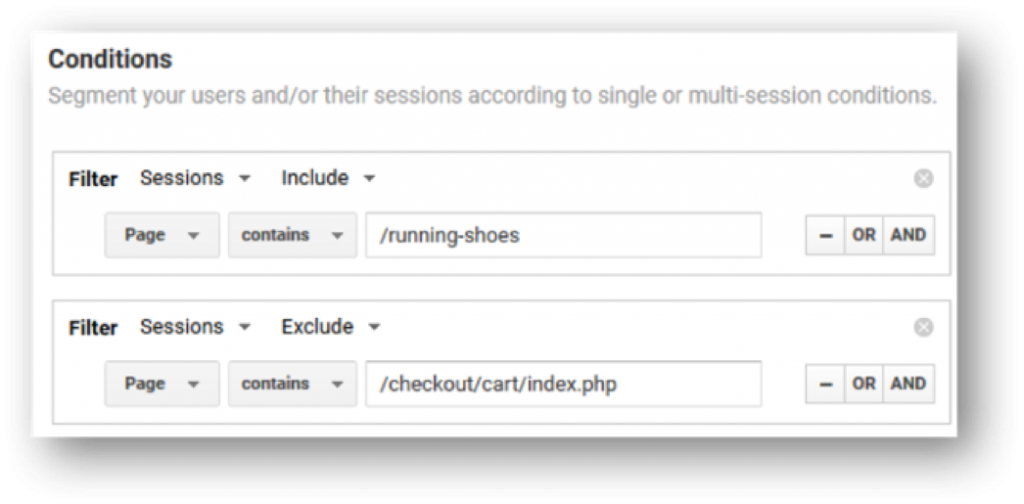Open Sessions dropdown in first filter
The image size is (1024, 504).
click(x=195, y=178)
